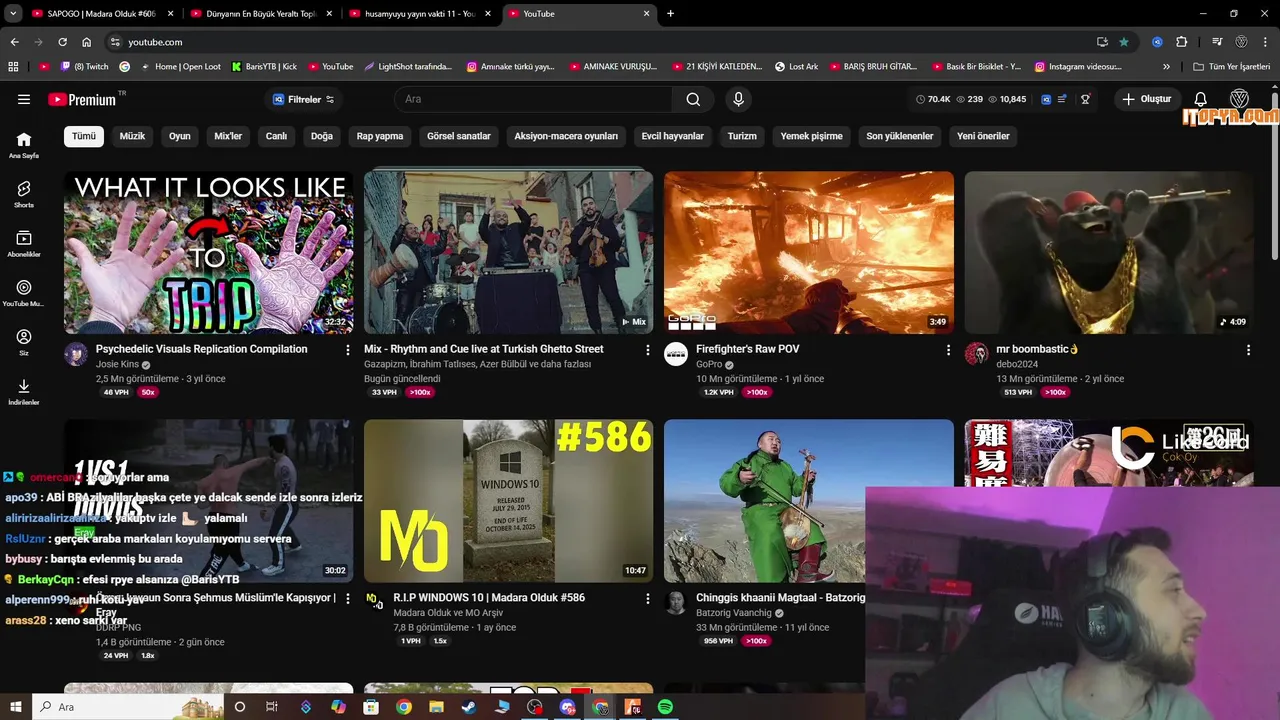This screenshot has width=1280, height=720.
Task: Open the LightShot bookmark
Action: (408, 67)
